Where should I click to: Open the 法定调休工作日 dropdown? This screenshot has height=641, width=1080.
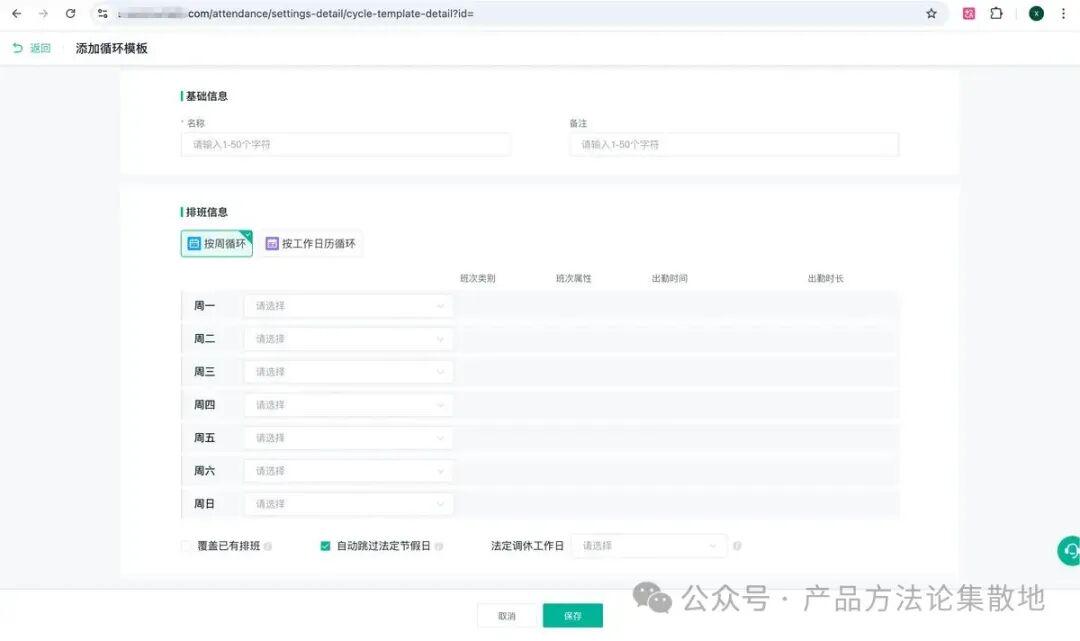point(649,546)
